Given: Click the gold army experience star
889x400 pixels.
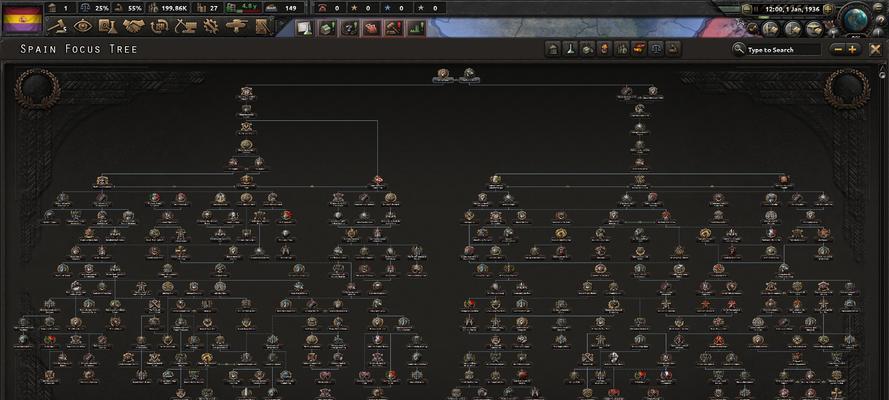Looking at the screenshot, I should click(353, 8).
